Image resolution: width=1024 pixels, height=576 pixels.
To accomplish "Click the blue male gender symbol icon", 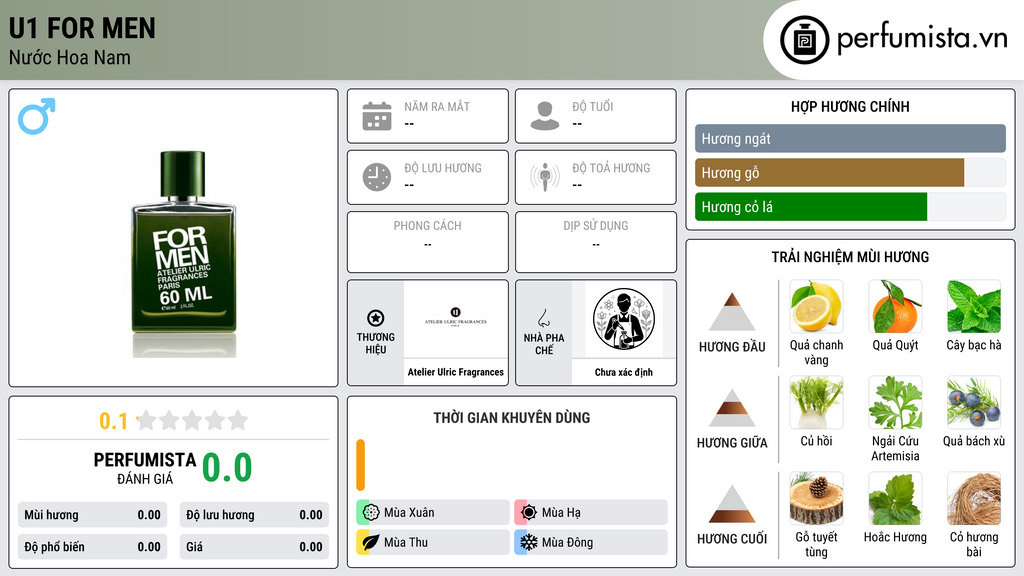I will (37, 116).
